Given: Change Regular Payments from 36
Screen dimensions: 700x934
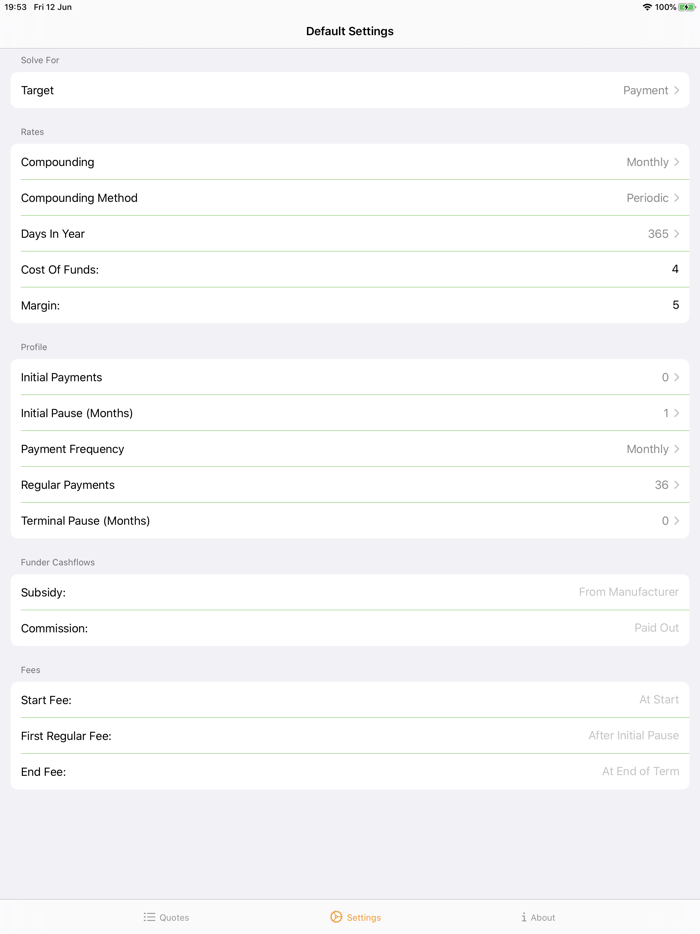Looking at the screenshot, I should [x=350, y=484].
